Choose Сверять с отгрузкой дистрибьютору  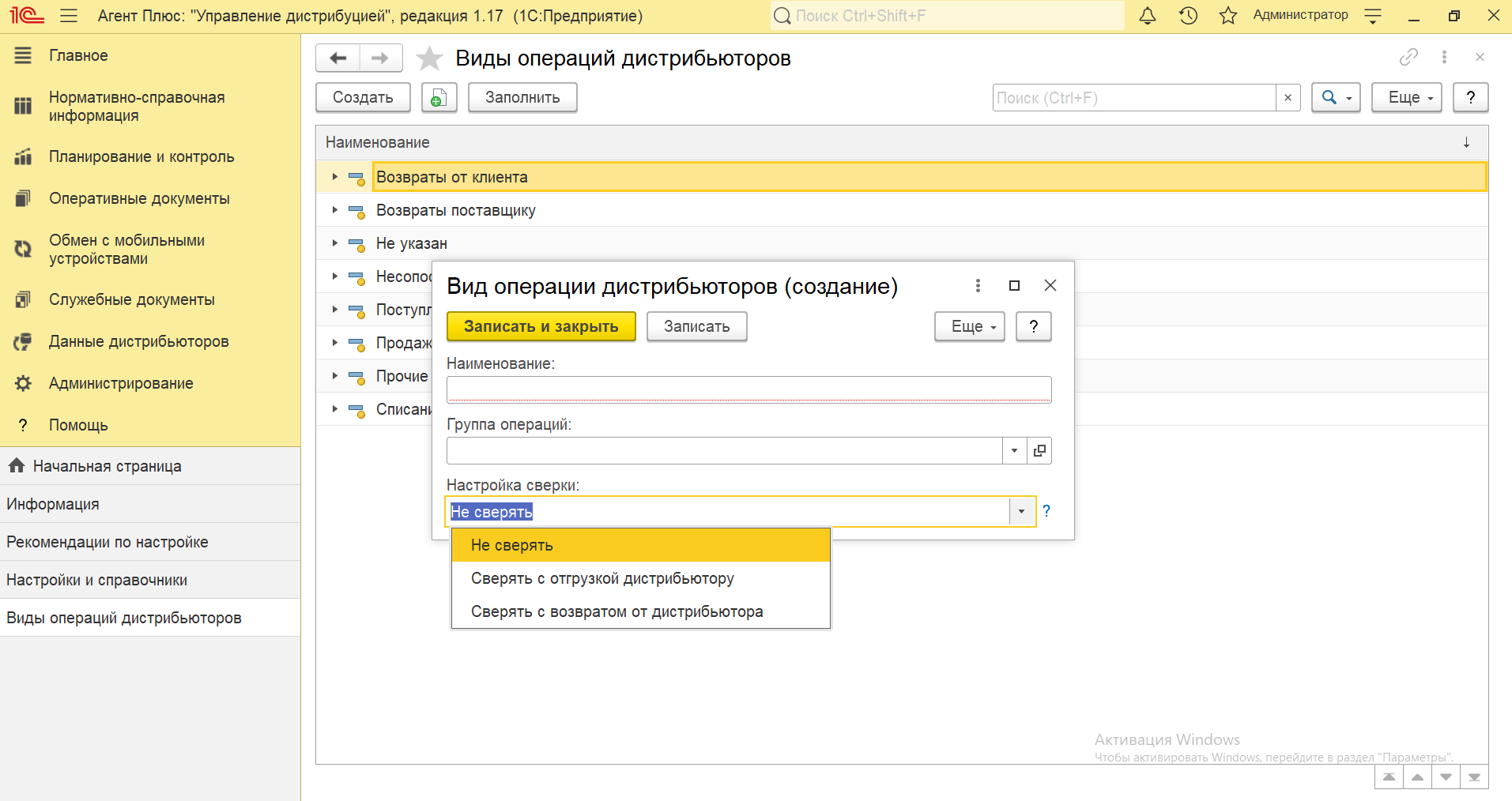(640, 578)
